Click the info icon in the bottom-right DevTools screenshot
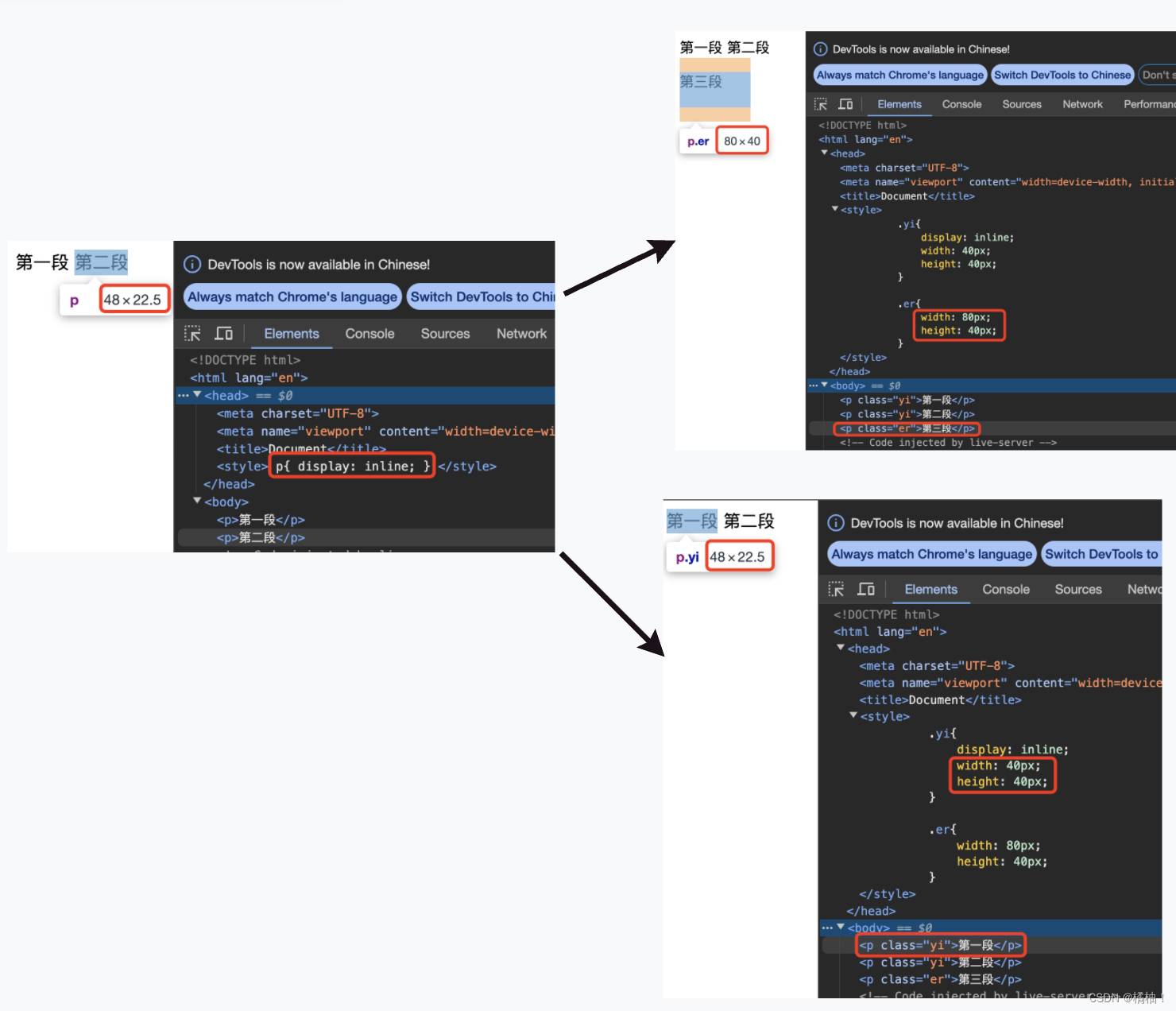The height and width of the screenshot is (1011, 1176). (836, 523)
